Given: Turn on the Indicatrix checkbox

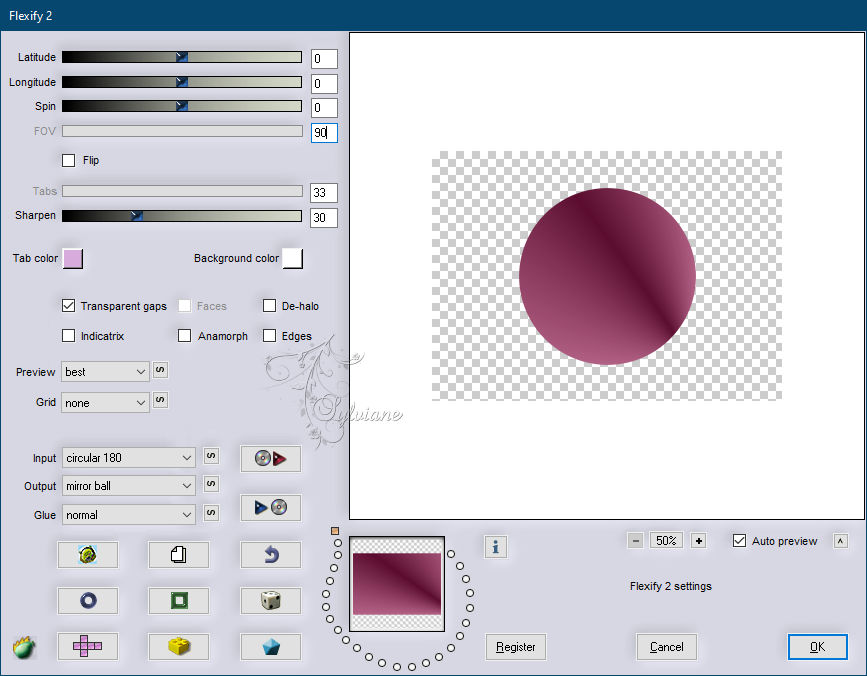Looking at the screenshot, I should [x=69, y=336].
